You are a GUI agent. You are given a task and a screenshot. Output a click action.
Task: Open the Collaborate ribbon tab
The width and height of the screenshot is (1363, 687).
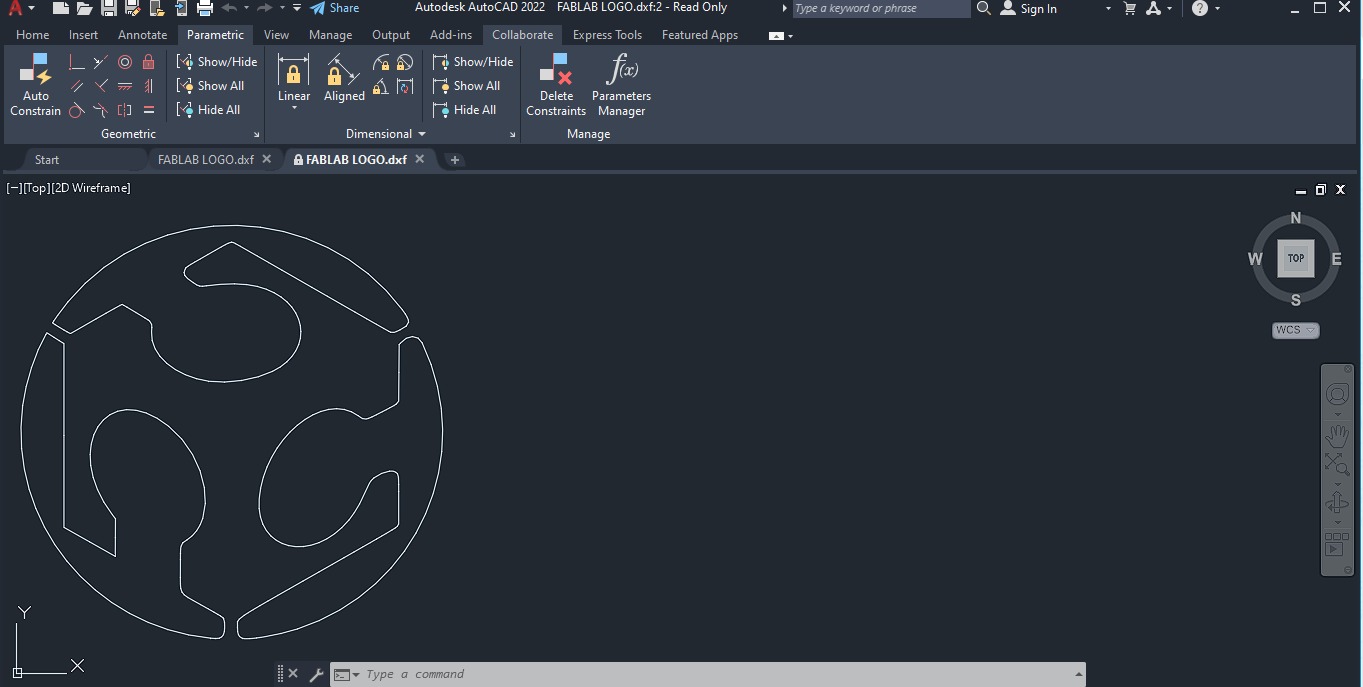pyautogui.click(x=522, y=35)
